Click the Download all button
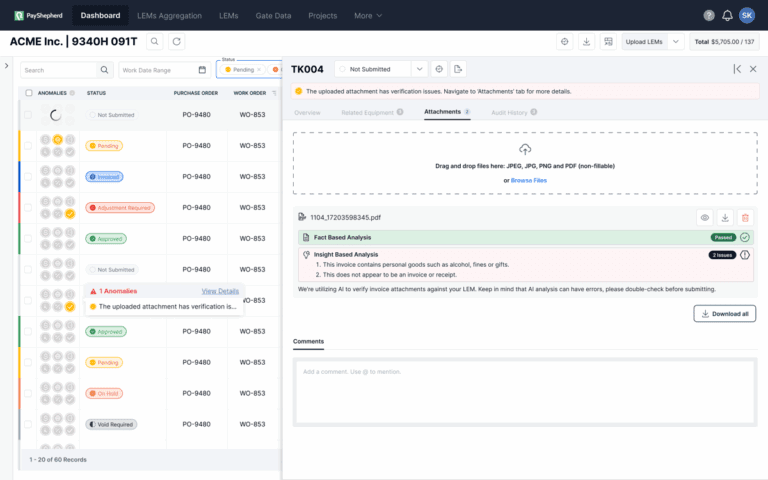 (x=724, y=313)
